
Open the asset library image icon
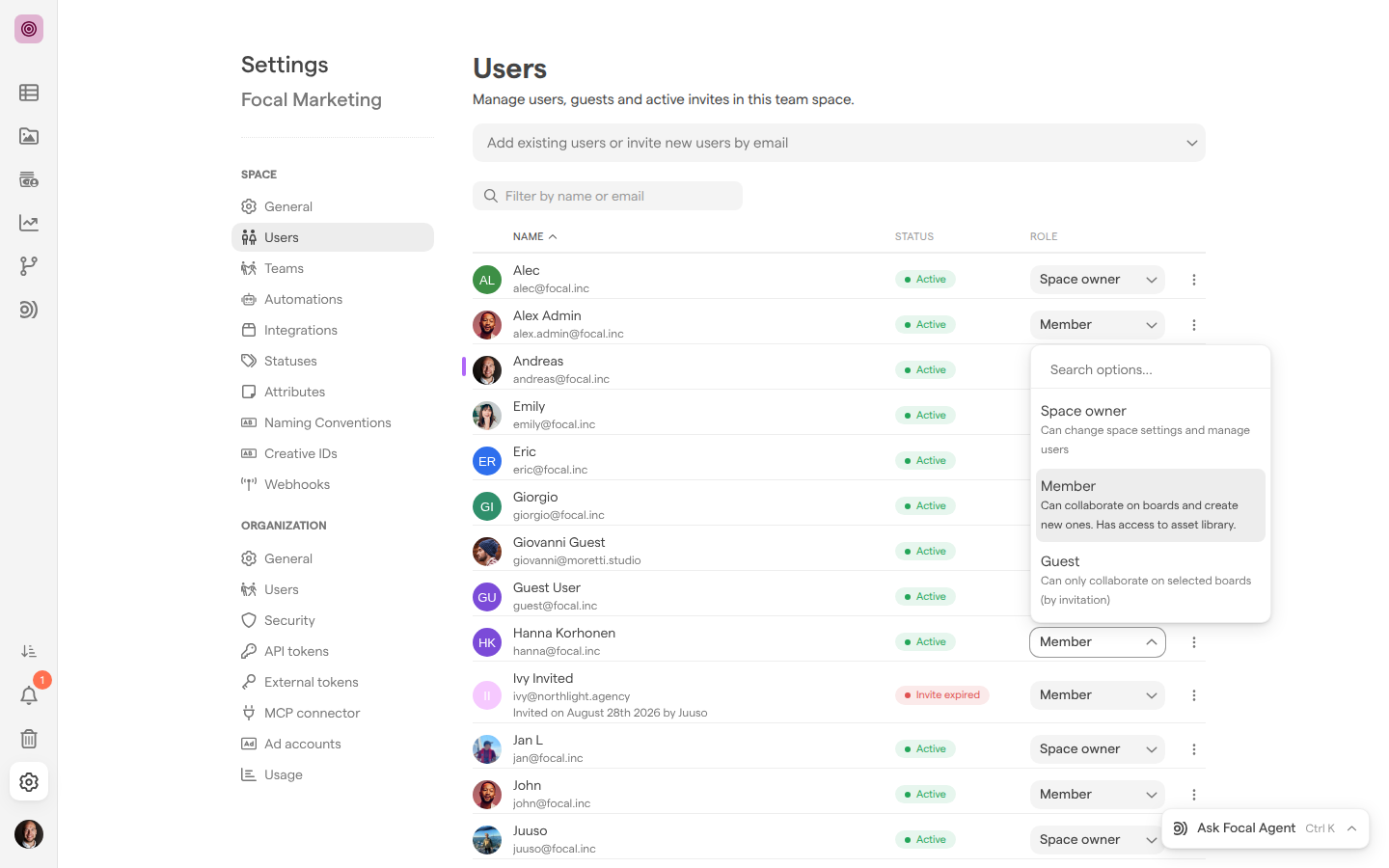click(29, 136)
